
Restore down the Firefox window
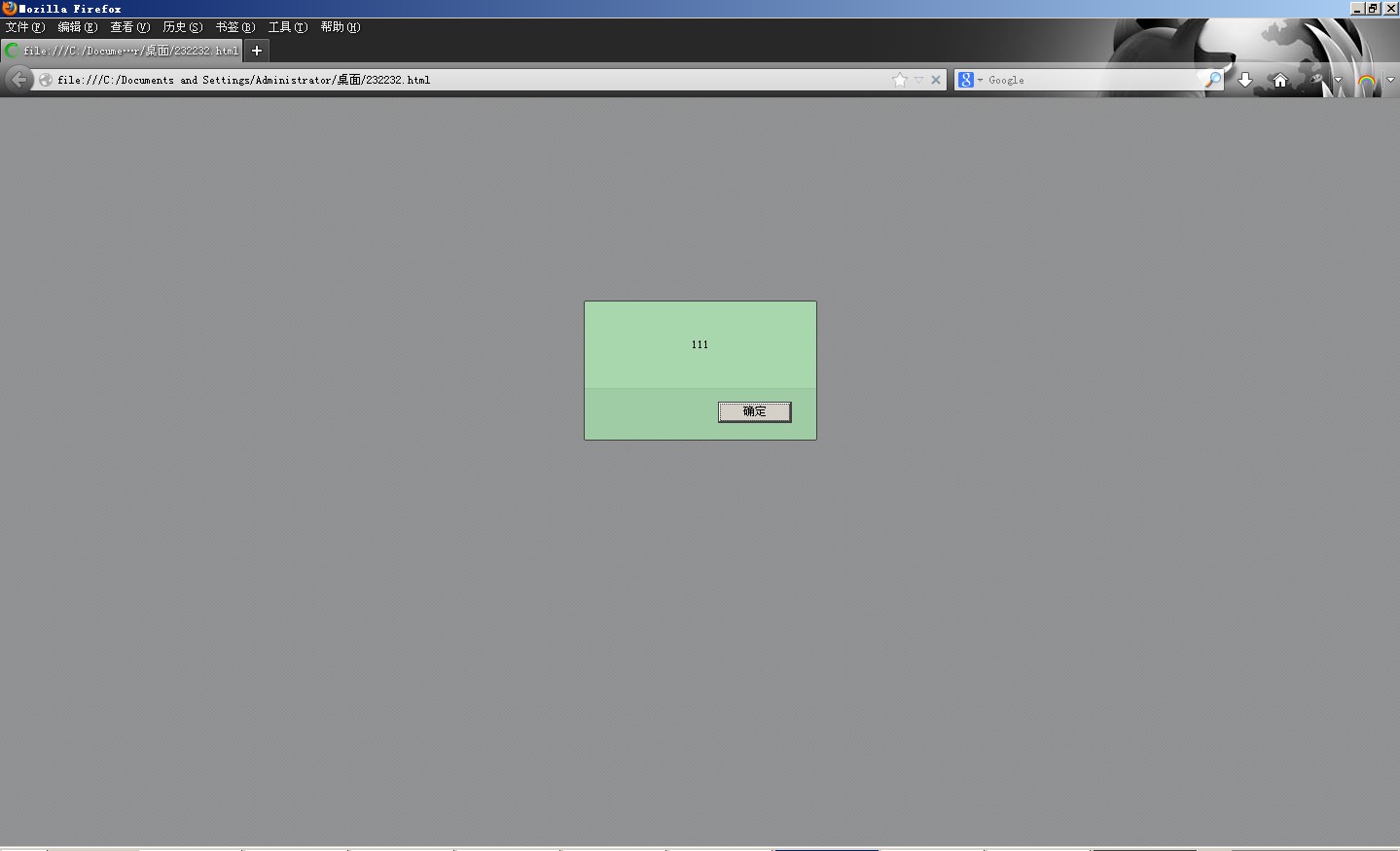tap(1373, 9)
